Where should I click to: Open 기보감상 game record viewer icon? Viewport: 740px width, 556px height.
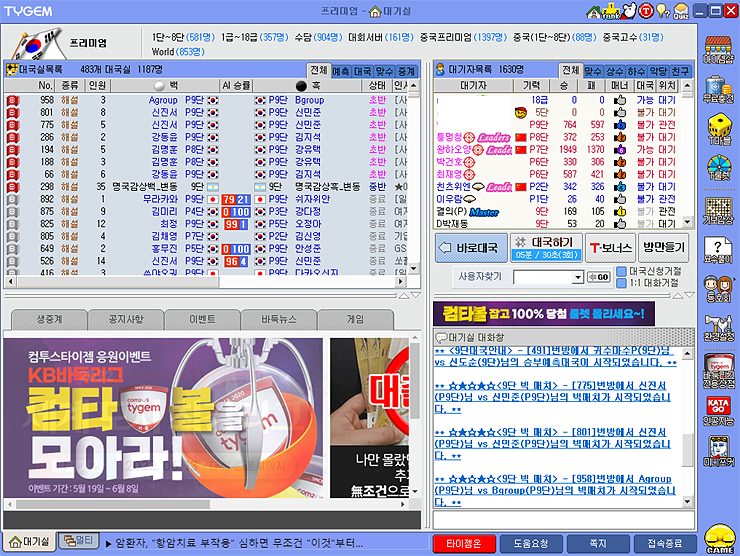[718, 211]
